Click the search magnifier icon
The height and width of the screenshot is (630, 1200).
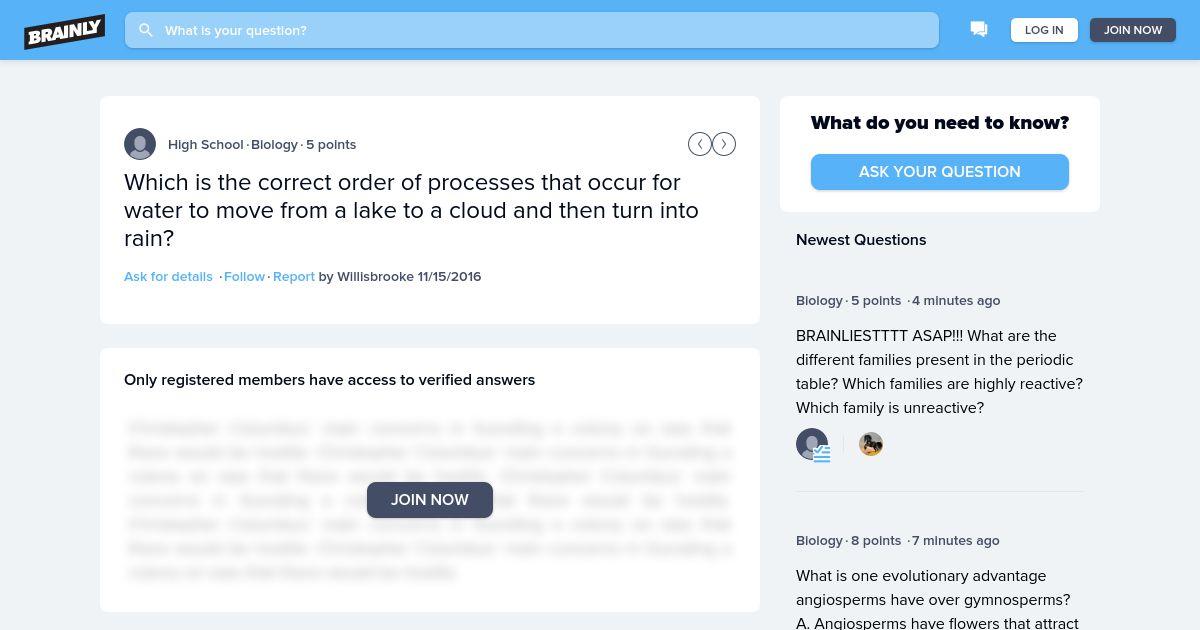[146, 30]
